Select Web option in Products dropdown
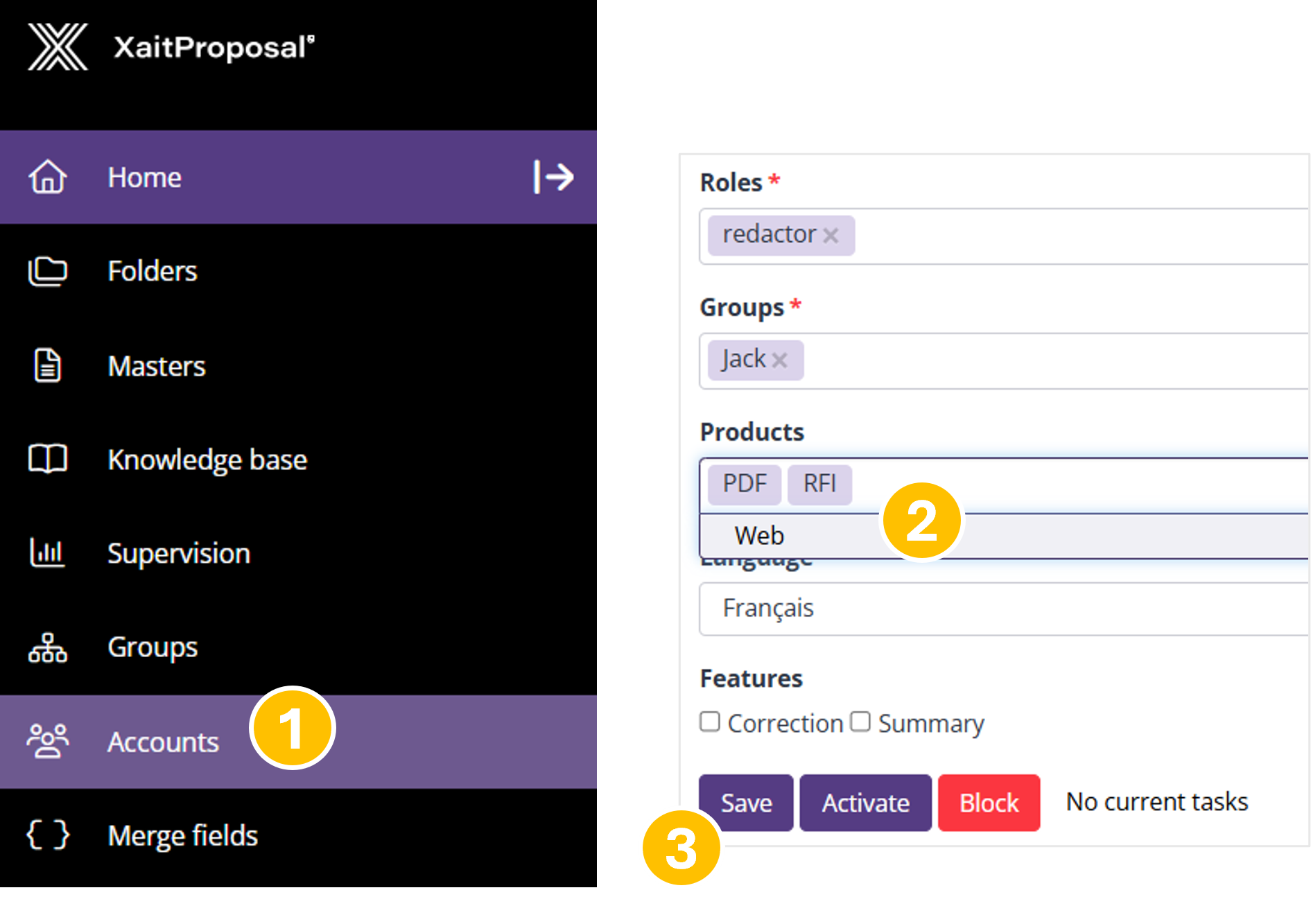1311x924 pixels. tap(760, 536)
